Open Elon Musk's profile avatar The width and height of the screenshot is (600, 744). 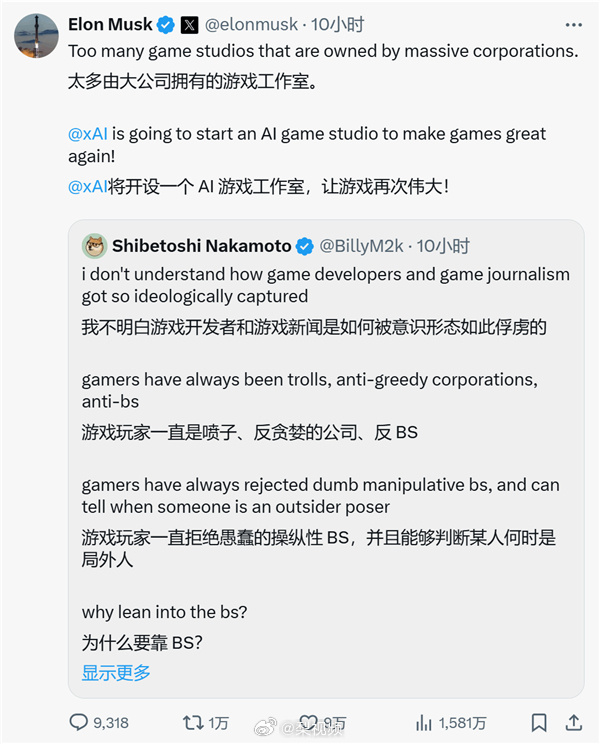click(x=36, y=36)
